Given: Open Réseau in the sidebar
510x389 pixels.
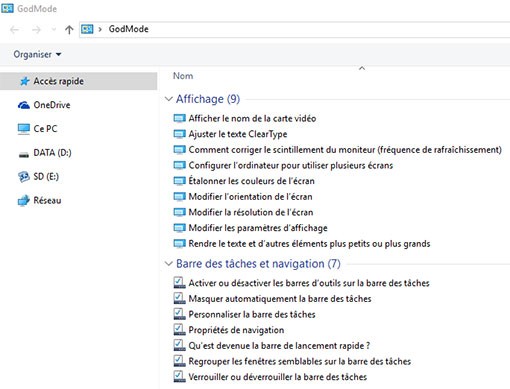Looking at the screenshot, I should click(47, 200).
